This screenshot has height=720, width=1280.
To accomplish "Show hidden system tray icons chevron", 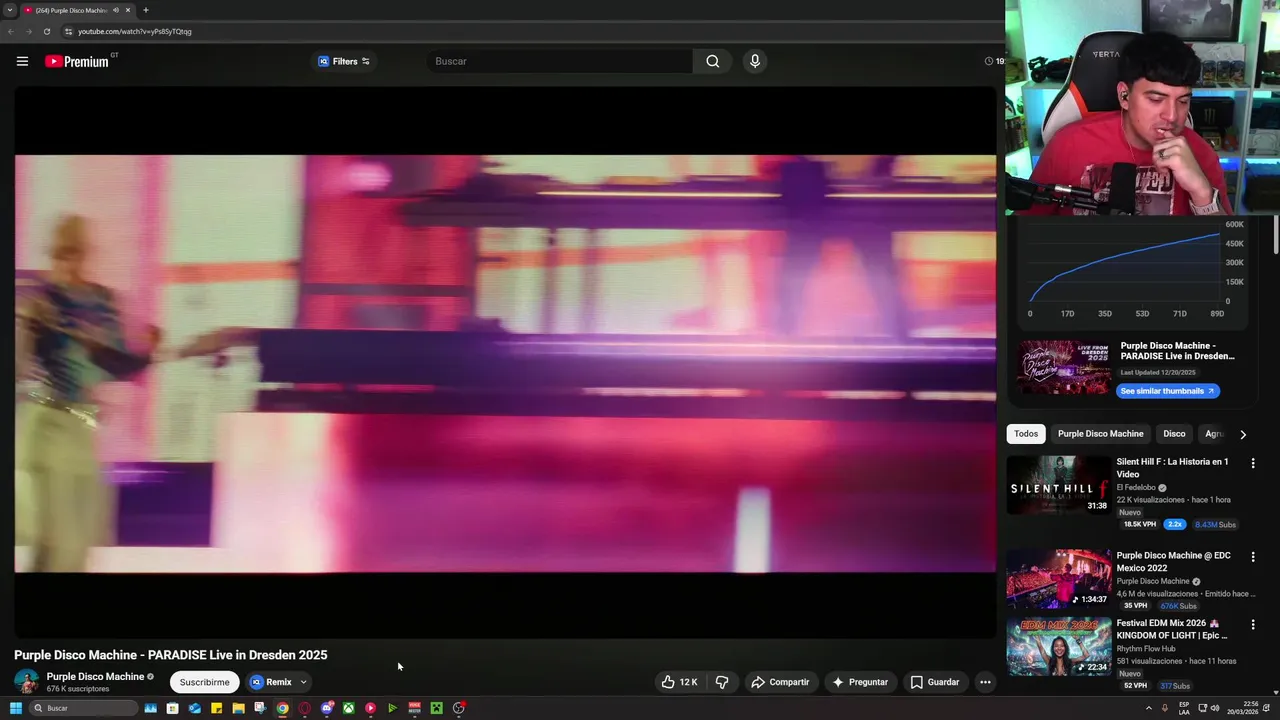I will pyautogui.click(x=1148, y=708).
